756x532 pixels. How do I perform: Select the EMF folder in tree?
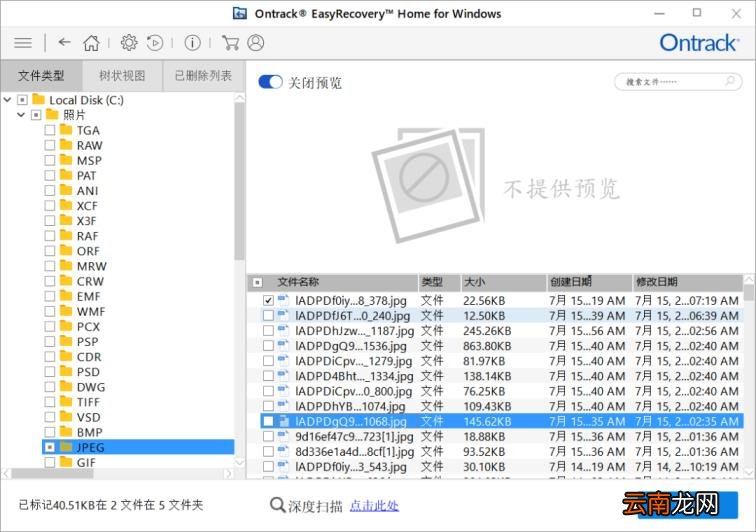pyautogui.click(x=89, y=296)
